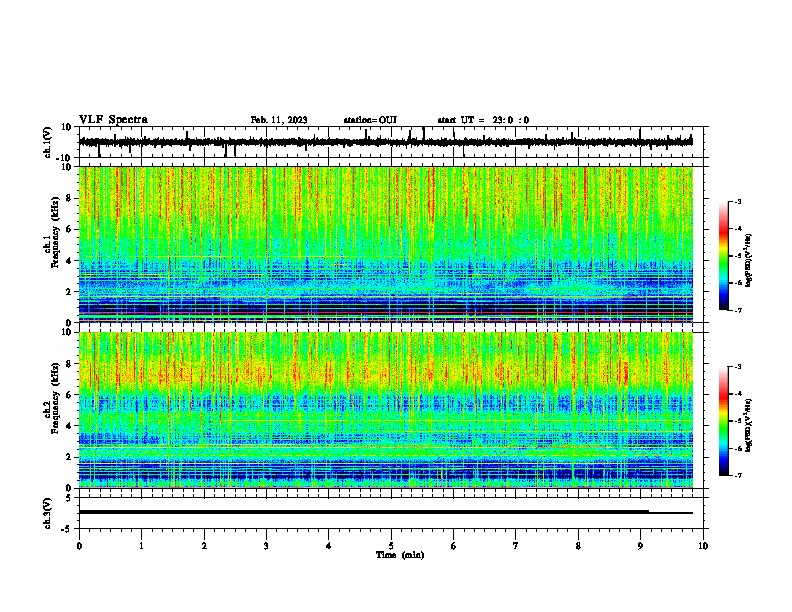792x612 pixels.
Task: Click the 'Time (min)' axis label
Action: pos(400,555)
